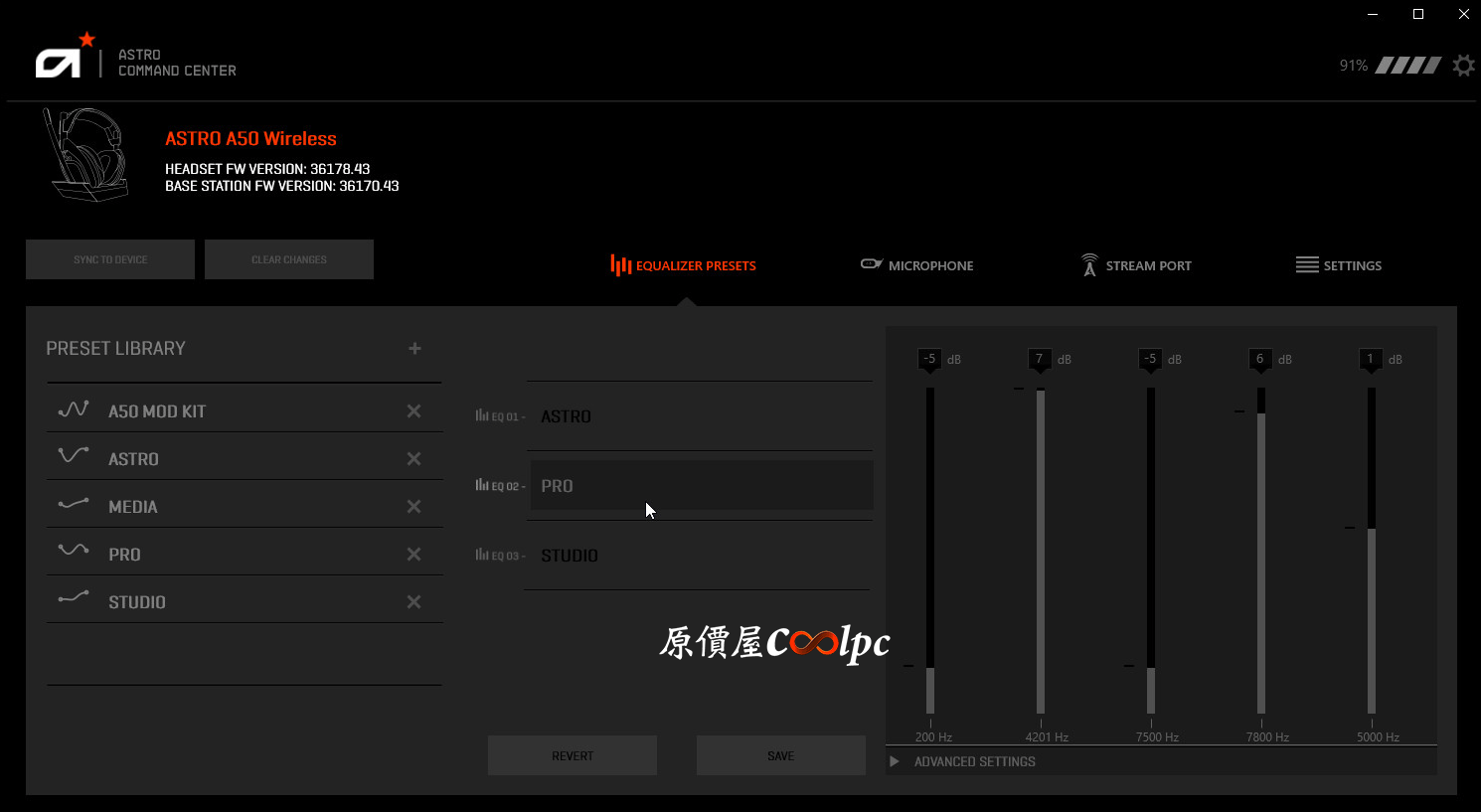Click the EQ 03 equalizer icon
Viewport: 1481px width, 812px height.
(482, 555)
